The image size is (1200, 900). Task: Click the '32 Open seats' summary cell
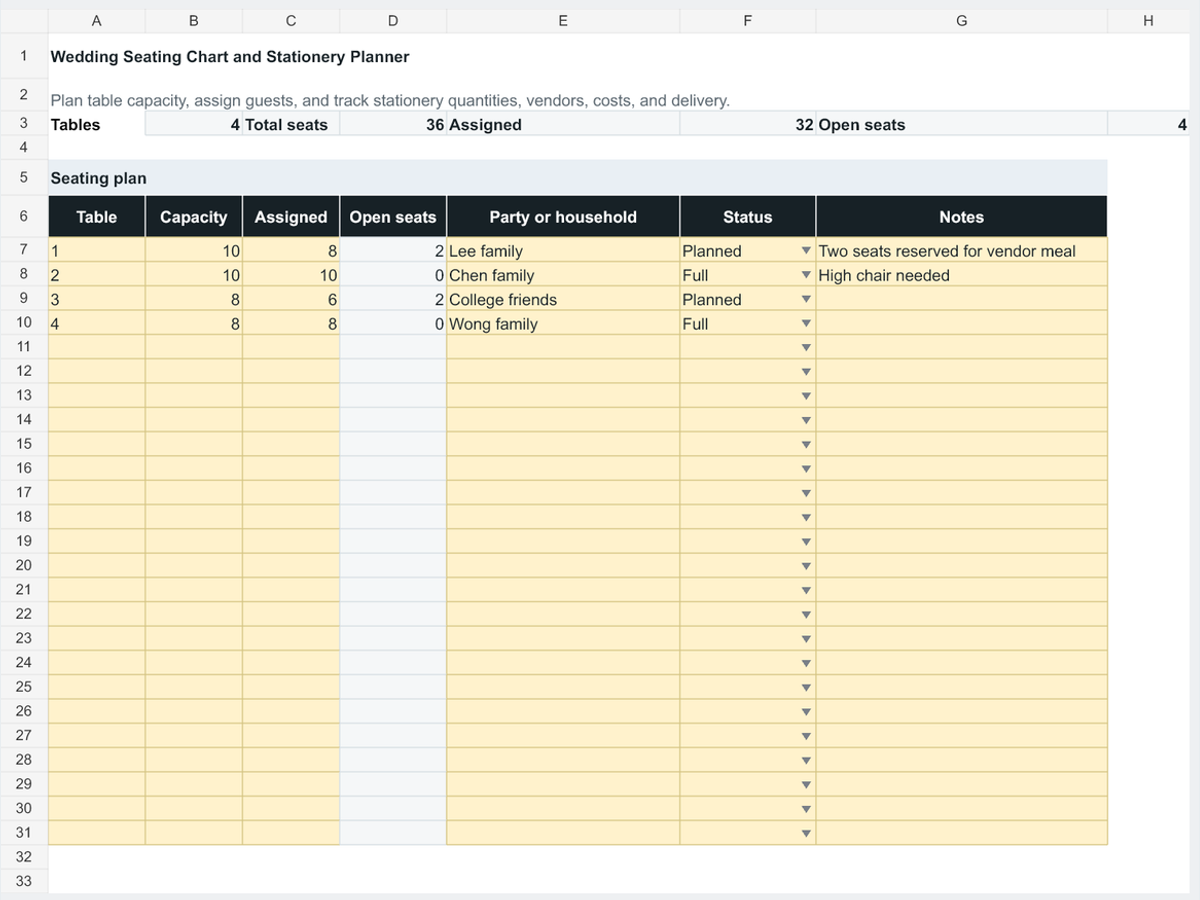click(961, 125)
